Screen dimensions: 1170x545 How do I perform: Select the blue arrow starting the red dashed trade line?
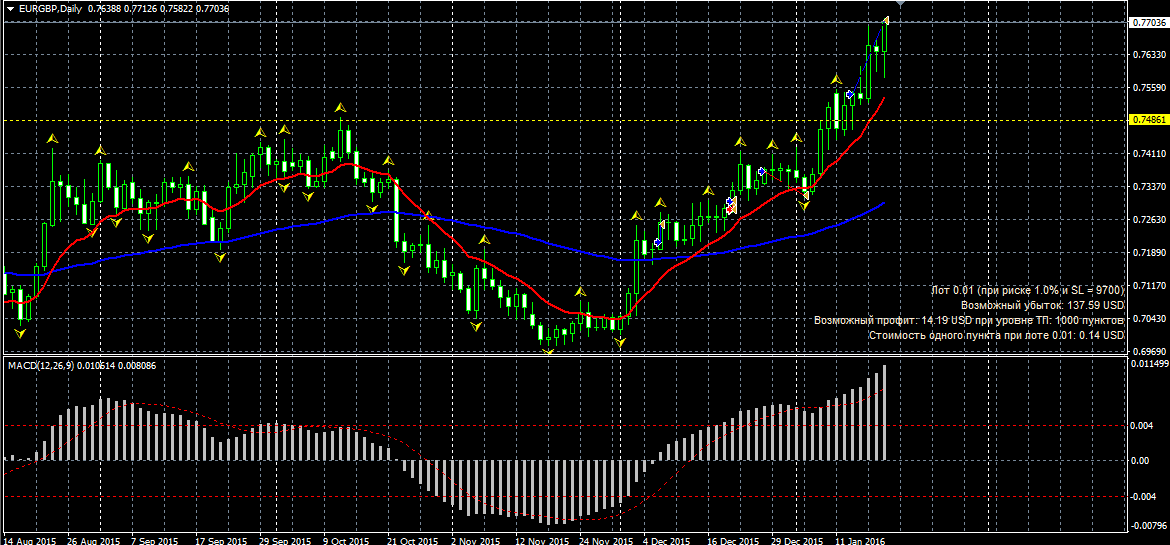coord(761,172)
